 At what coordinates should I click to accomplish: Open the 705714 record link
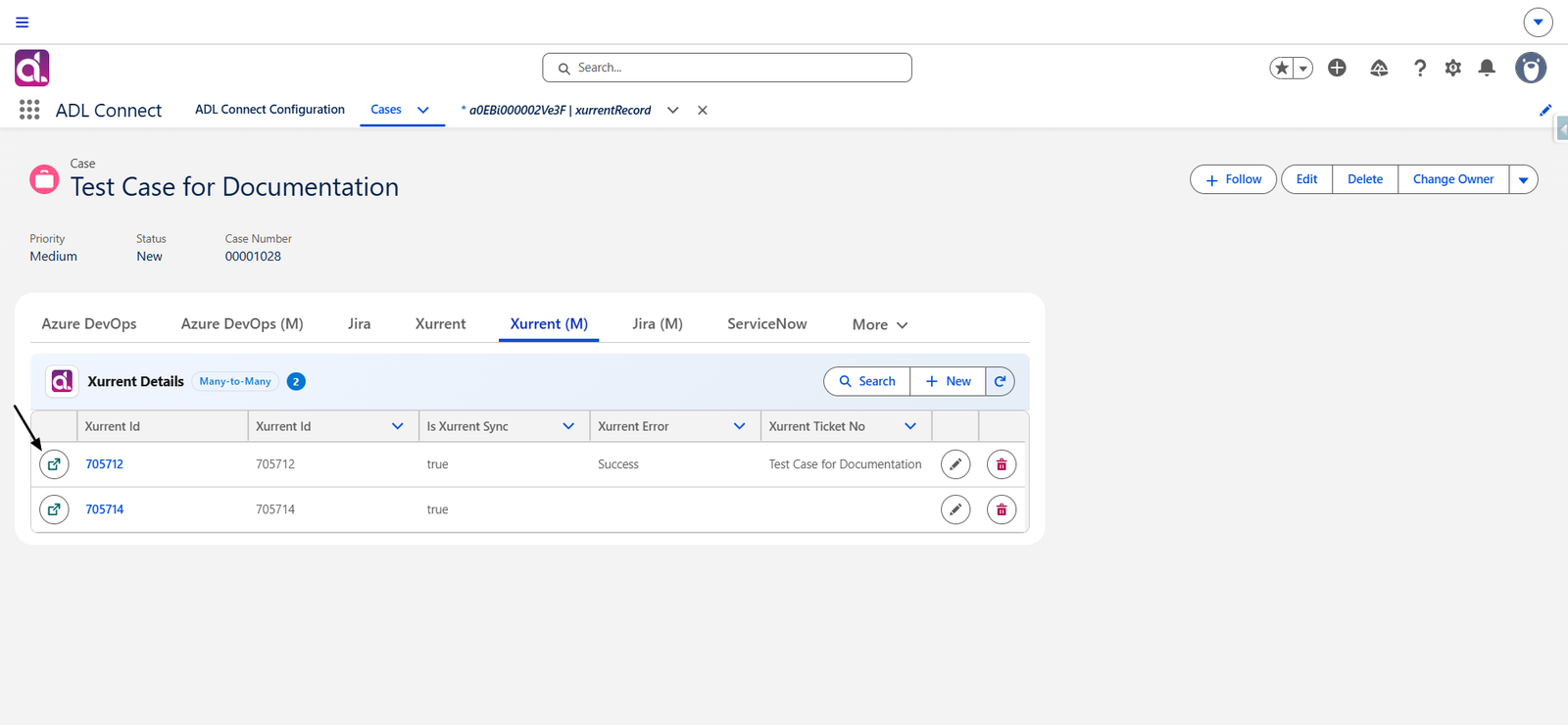105,509
